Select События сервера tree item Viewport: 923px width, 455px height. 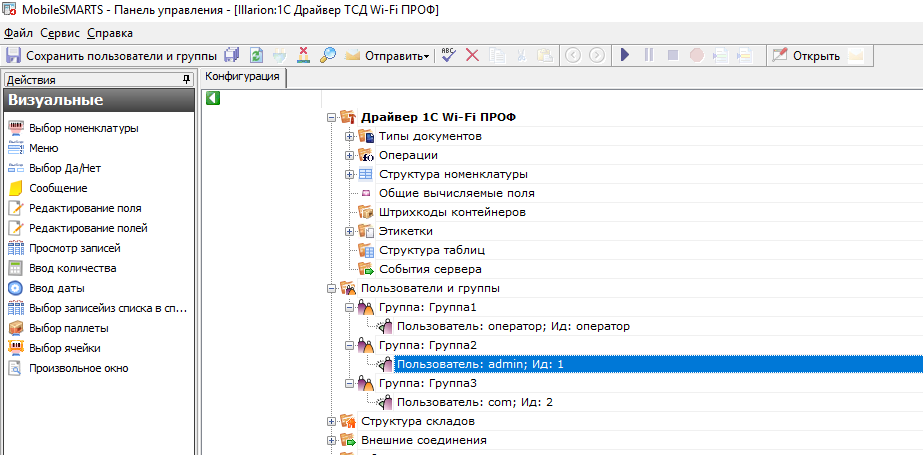point(430,269)
